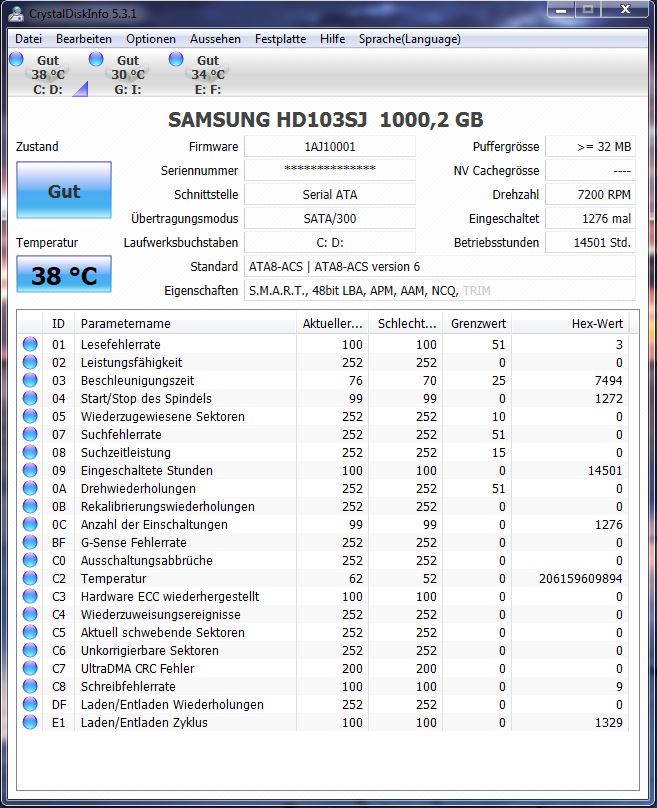Click the status orb for Leistungsfähigkeit

point(30,362)
